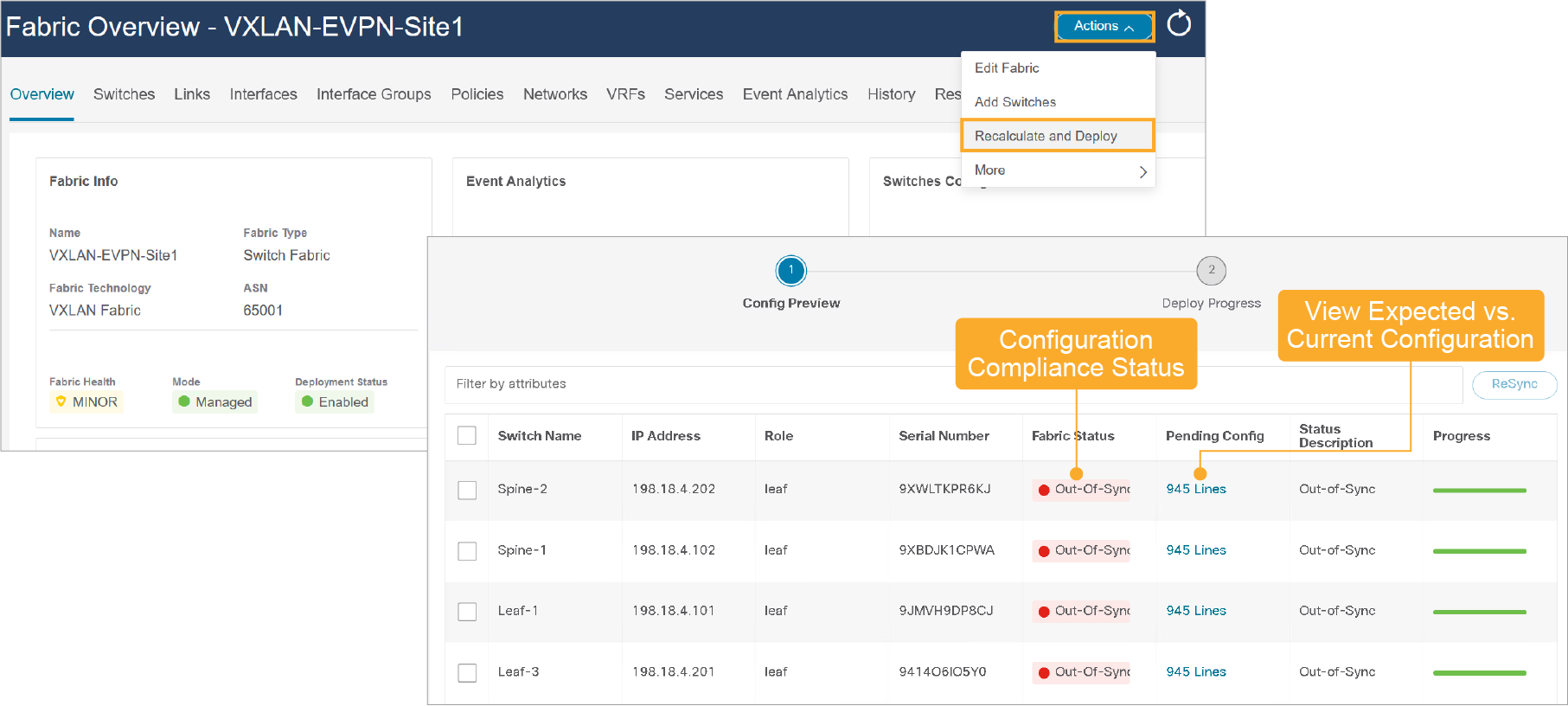This screenshot has height=706, width=1568.
Task: Click IP address 198.18.4.102
Action: tap(673, 550)
